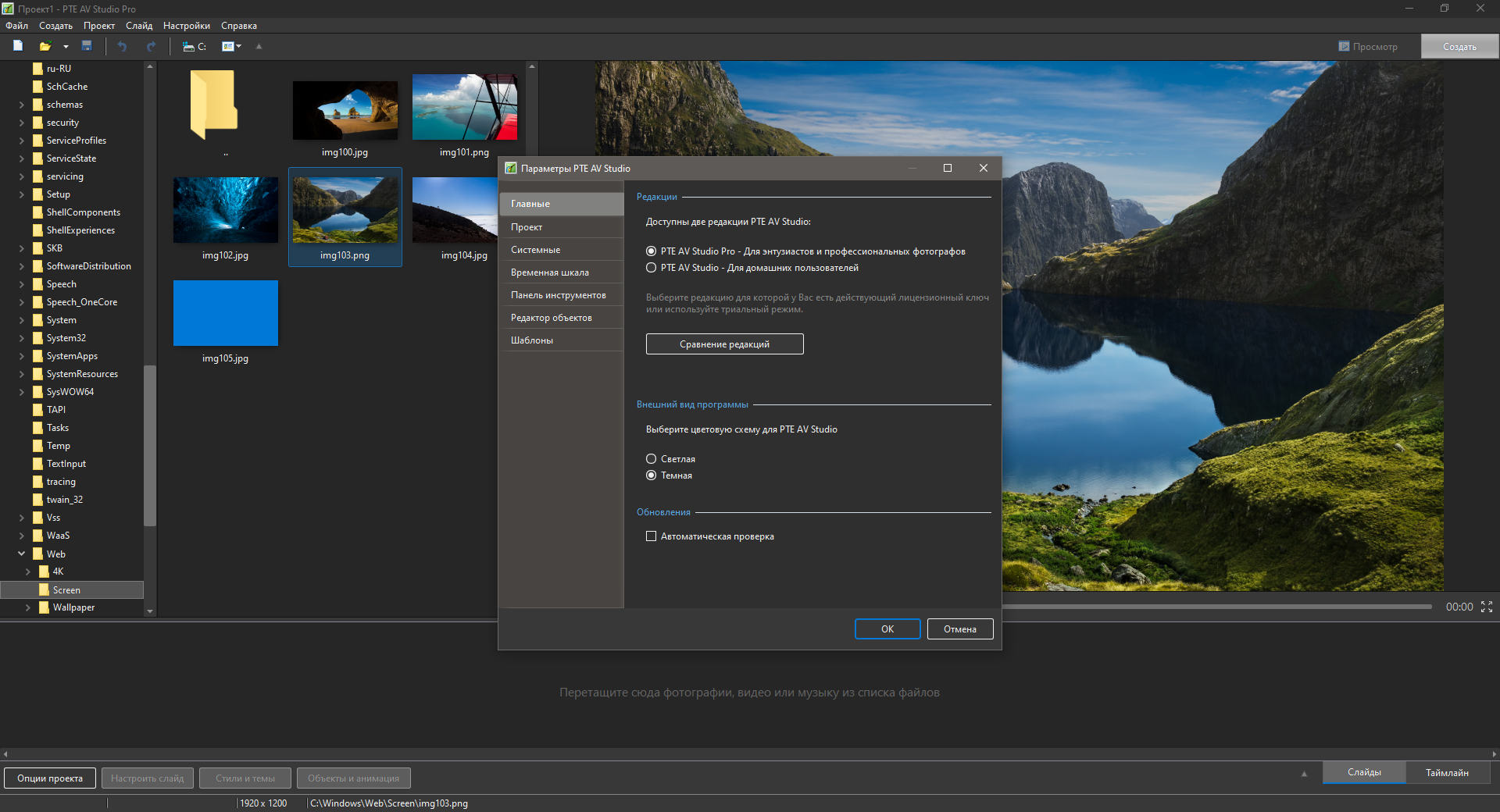1500x812 pixels.
Task: Expand the security folder node
Action: [x=22, y=123]
